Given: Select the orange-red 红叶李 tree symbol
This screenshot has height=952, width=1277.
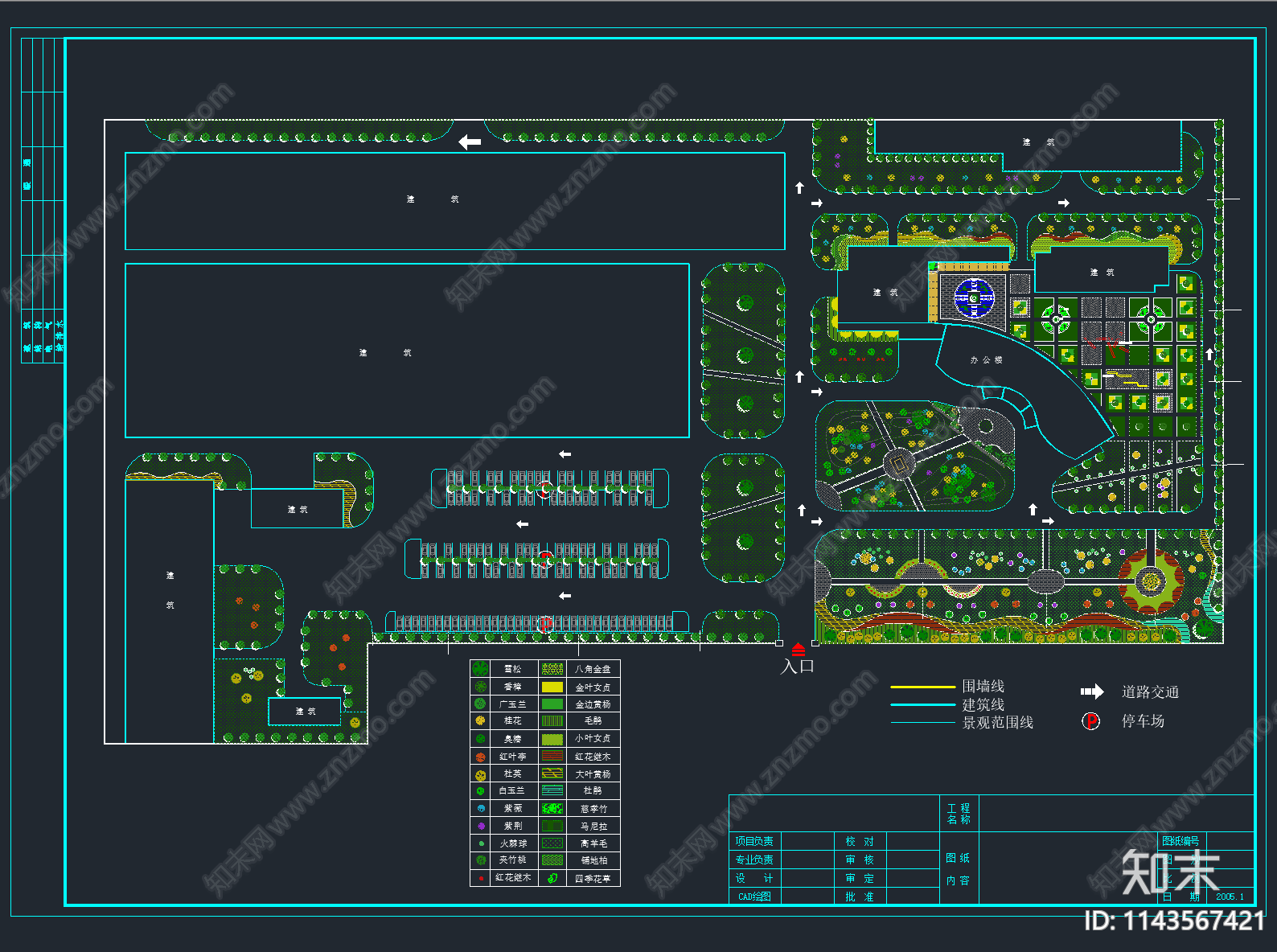Looking at the screenshot, I should [x=480, y=757].
